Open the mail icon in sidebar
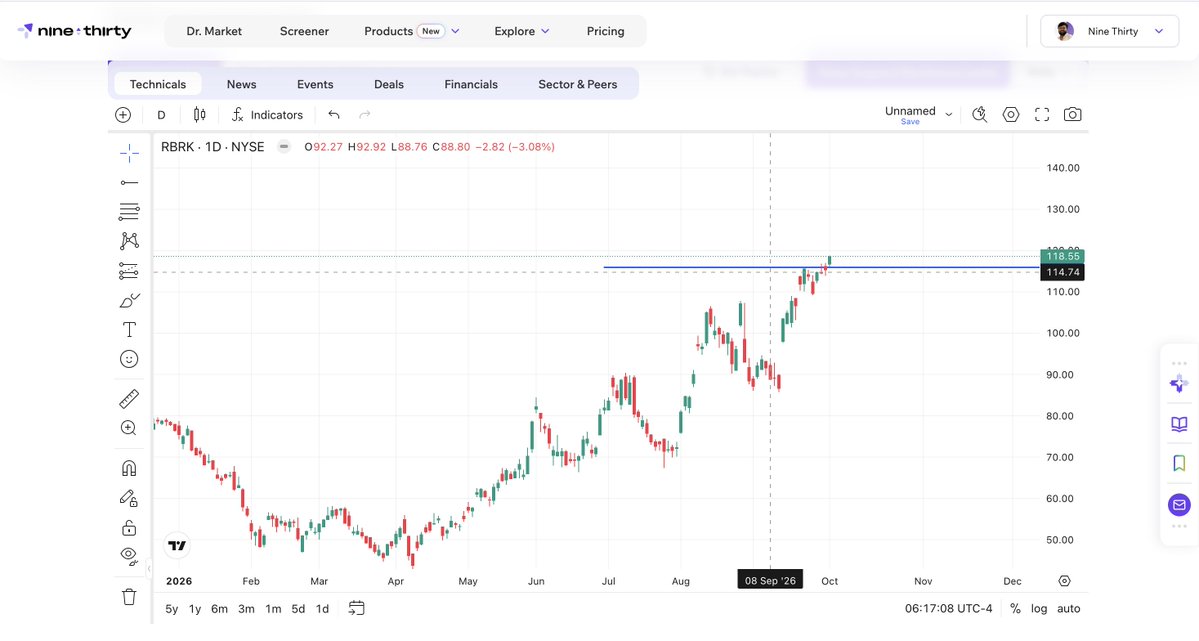Image resolution: width=1199 pixels, height=641 pixels. [x=1179, y=505]
